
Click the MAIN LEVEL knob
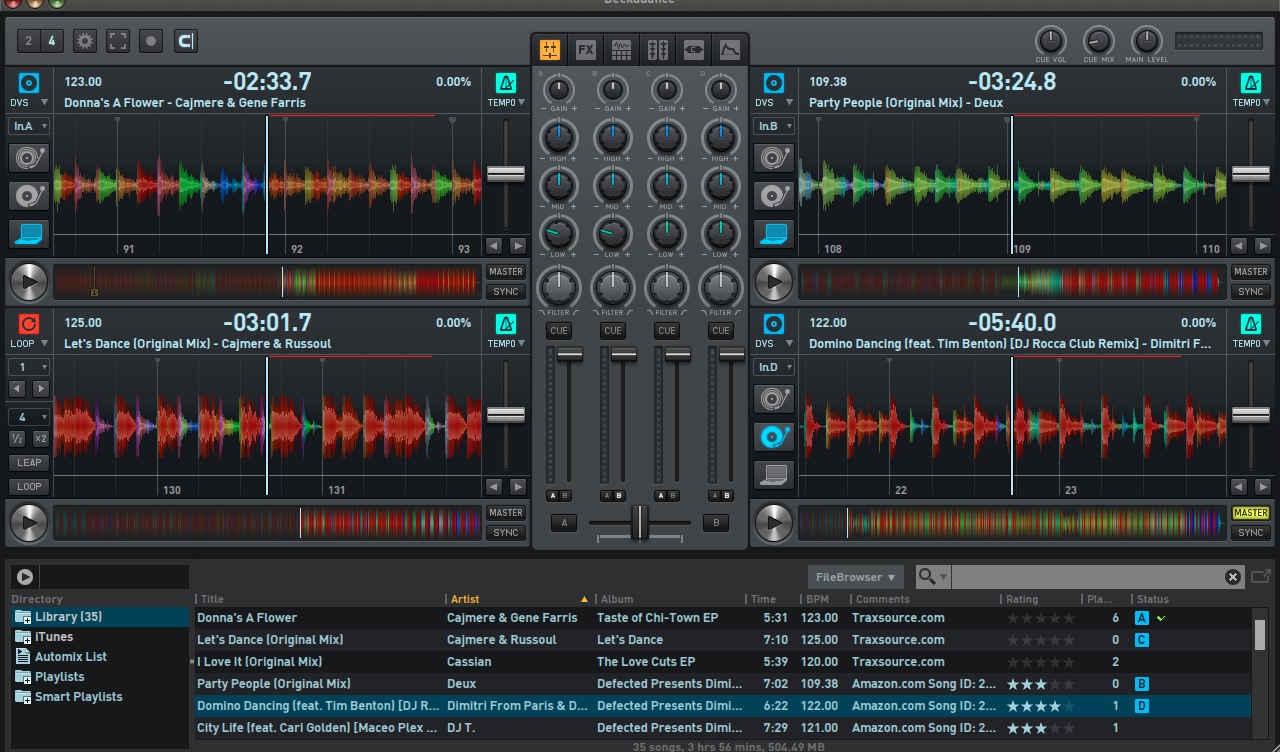pos(1146,41)
